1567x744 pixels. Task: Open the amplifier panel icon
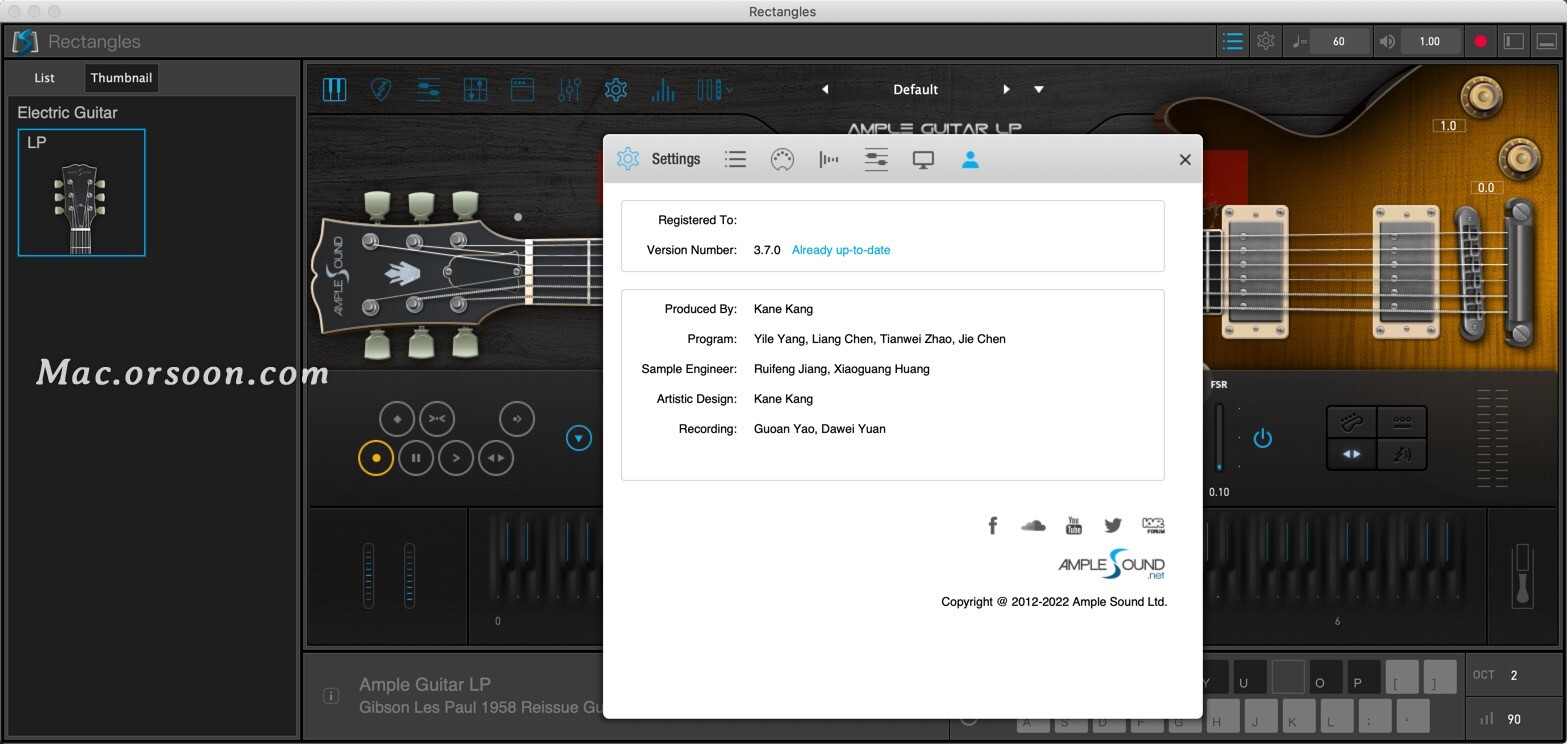(522, 89)
